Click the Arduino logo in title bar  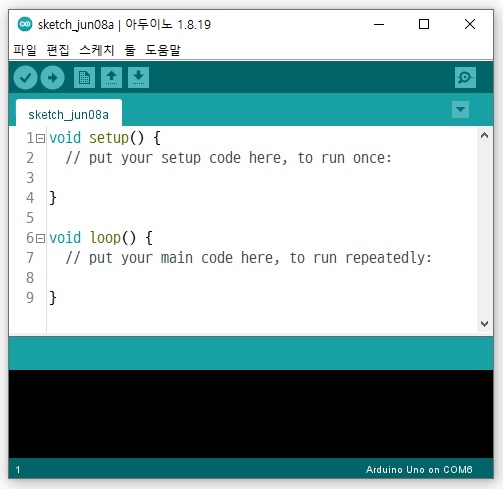point(25,24)
